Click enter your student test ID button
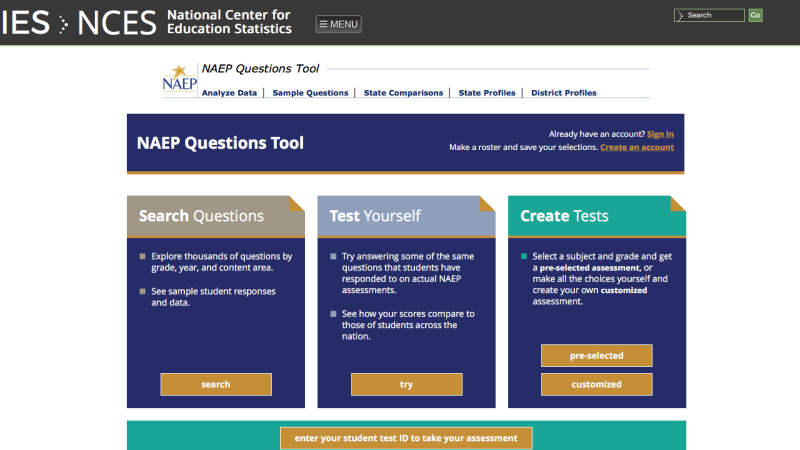The image size is (800, 450). [406, 438]
